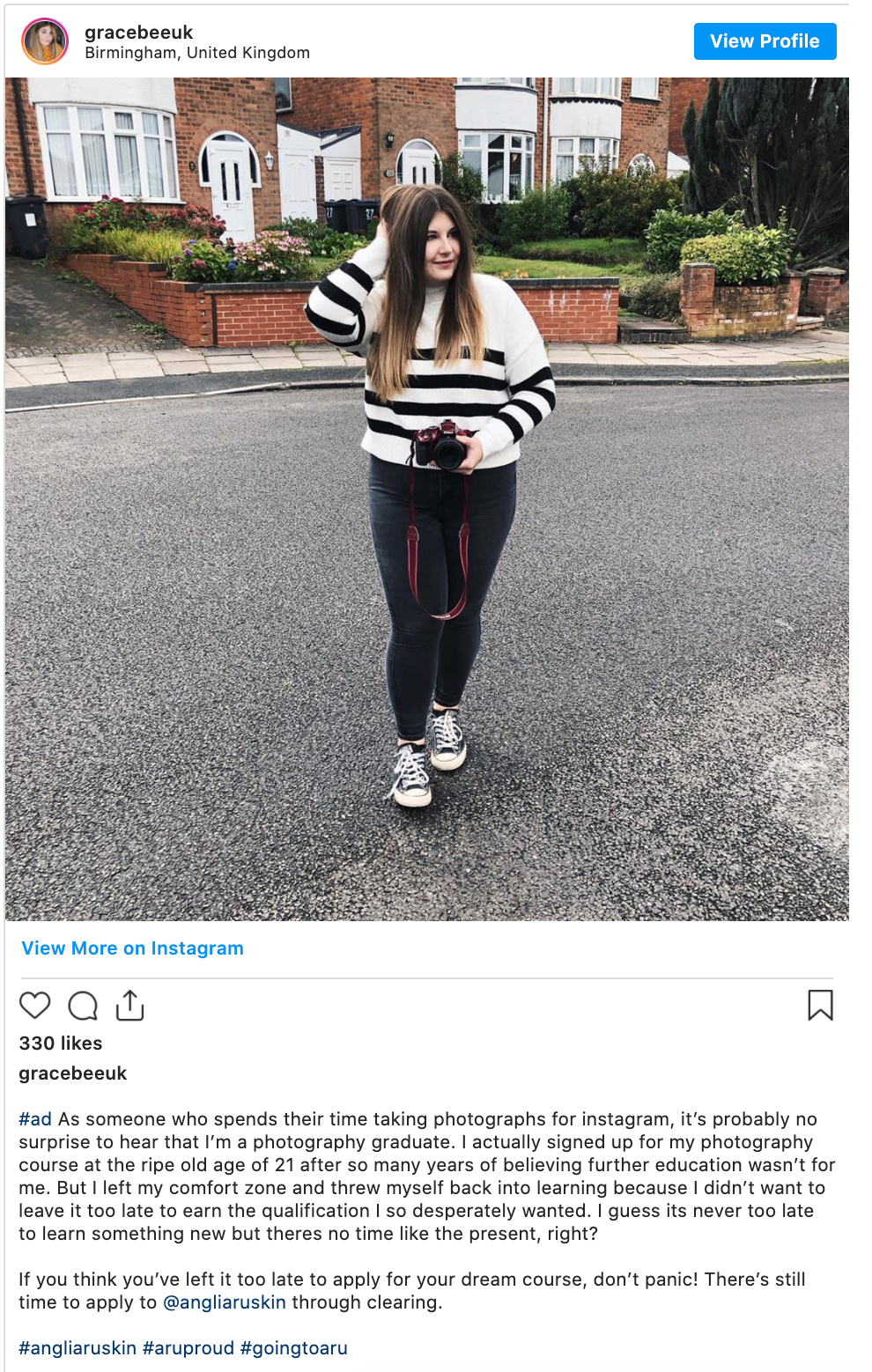Open the #ad hashtag link

(x=35, y=1119)
